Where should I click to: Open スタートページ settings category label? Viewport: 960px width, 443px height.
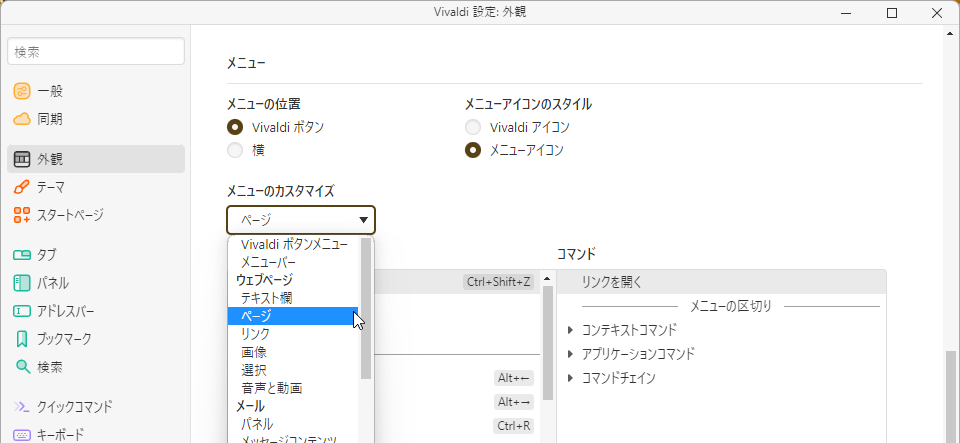[x=70, y=215]
